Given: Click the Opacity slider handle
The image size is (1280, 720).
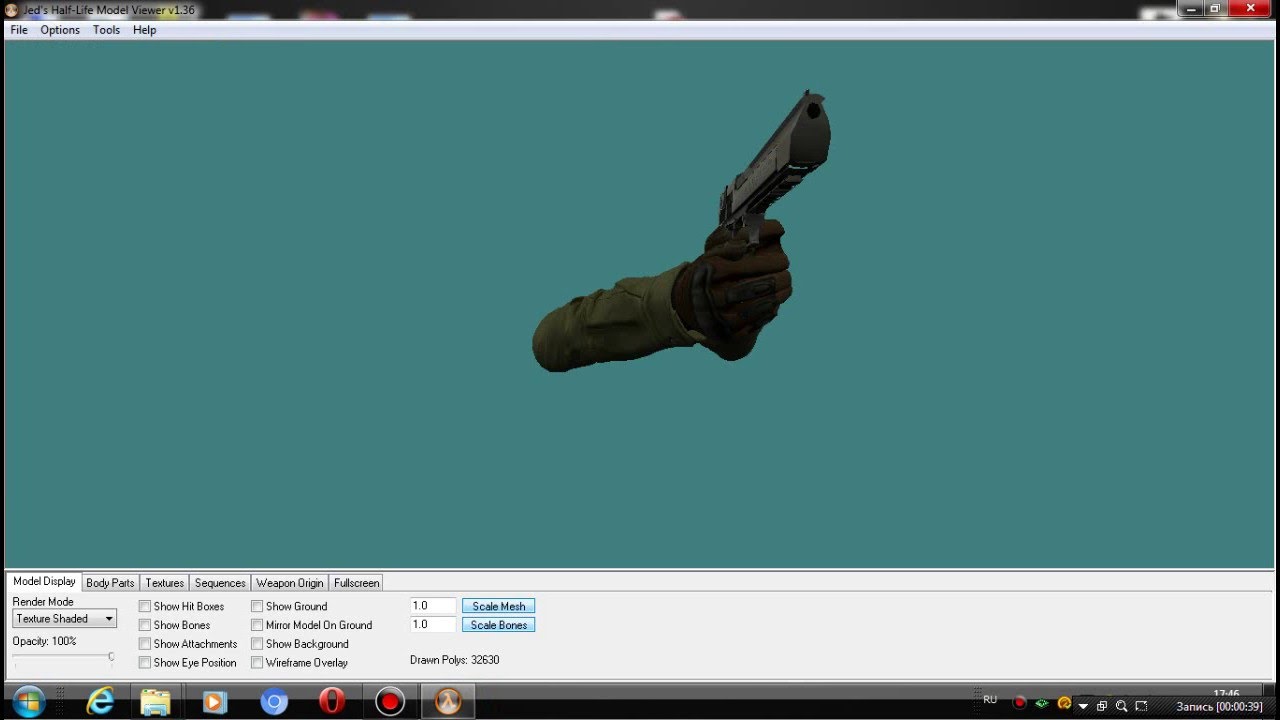Looking at the screenshot, I should point(111,657).
